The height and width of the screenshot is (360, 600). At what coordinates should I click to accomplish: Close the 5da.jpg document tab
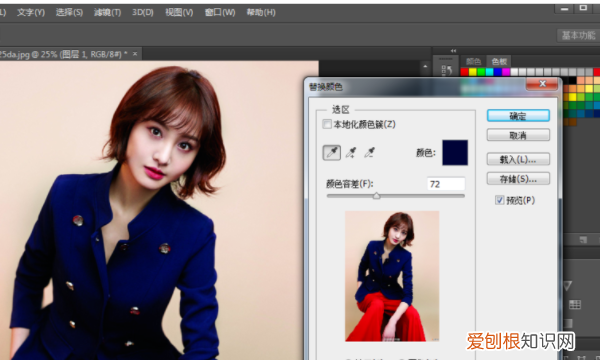click(x=135, y=54)
